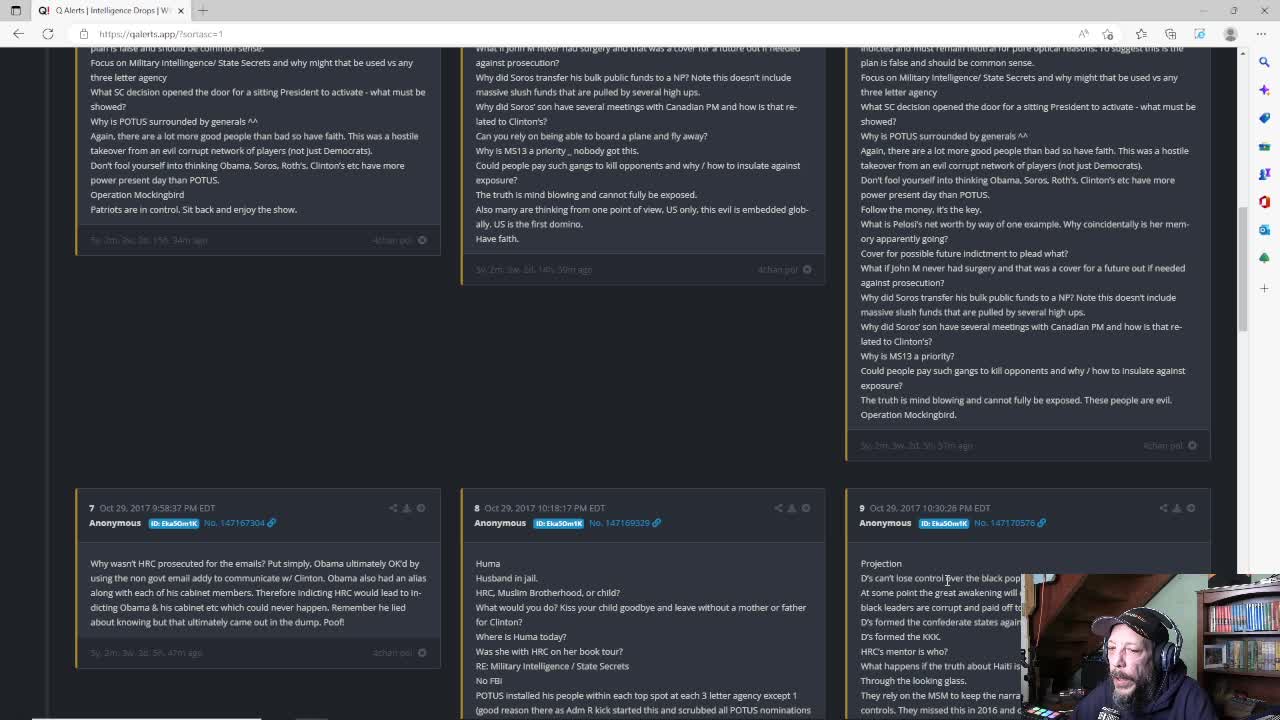
Task: Open the sidebar Tools briefcase icon
Action: pyautogui.click(x=1264, y=146)
